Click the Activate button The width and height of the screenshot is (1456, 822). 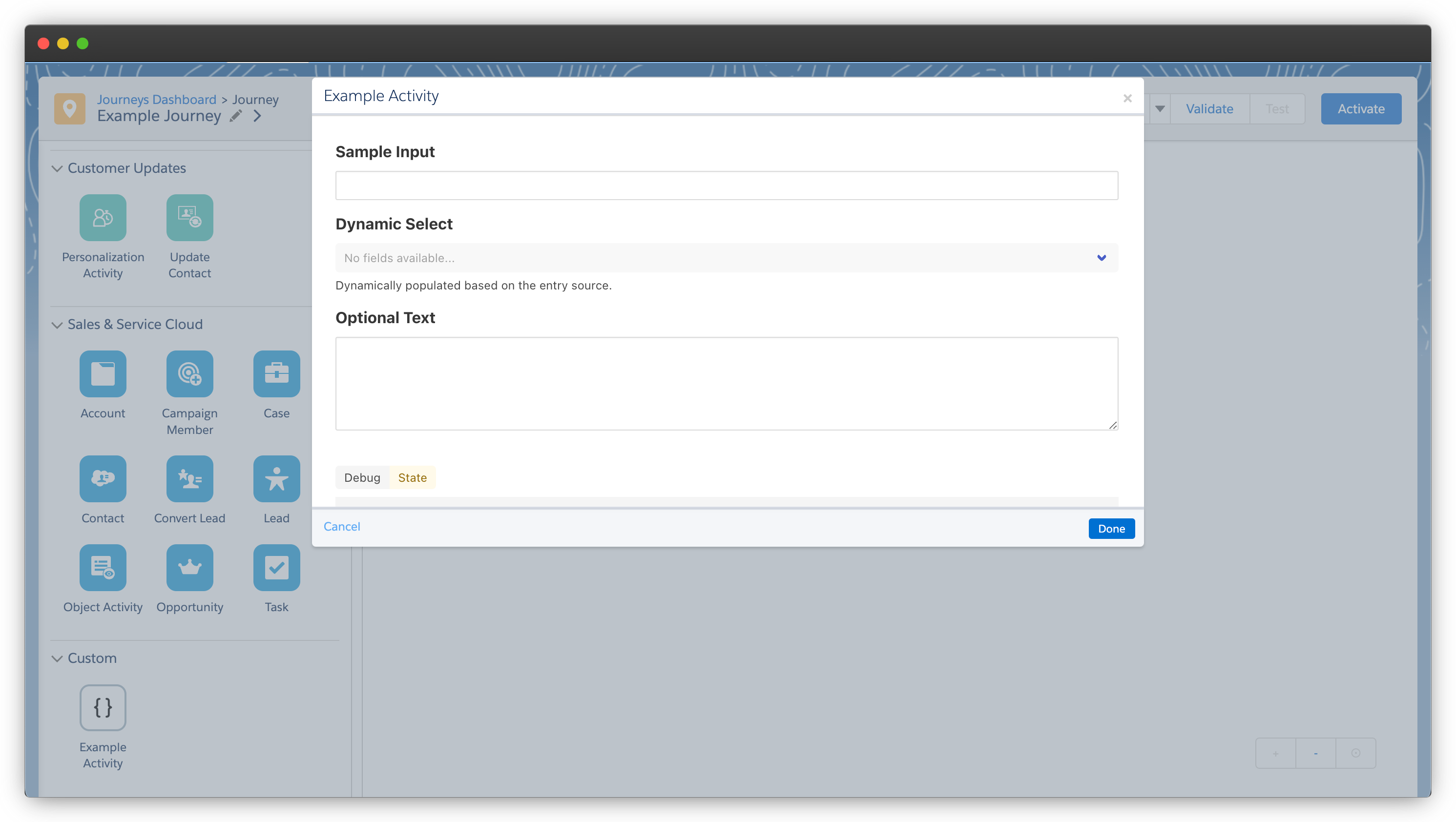coord(1361,108)
